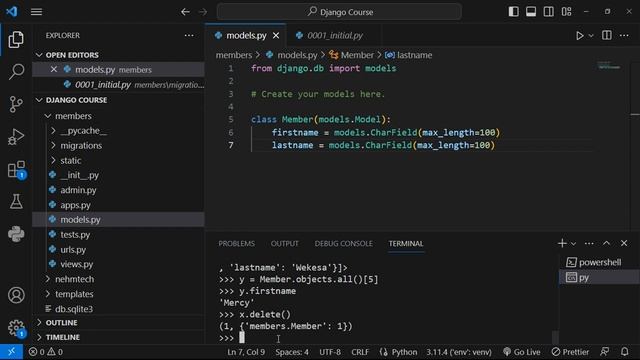Open the notifications bell icon

click(x=624, y=352)
